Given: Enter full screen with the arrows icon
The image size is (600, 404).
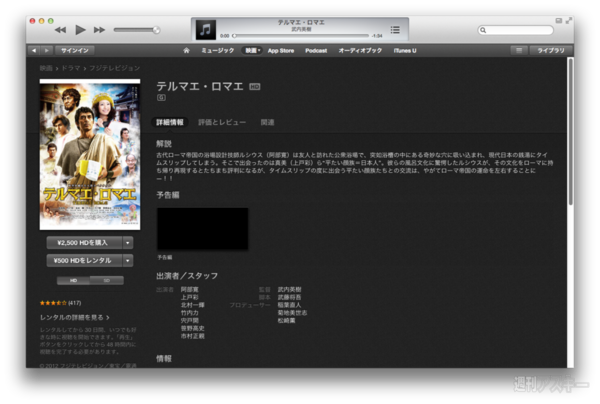Looking at the screenshot, I should pos(569,21).
